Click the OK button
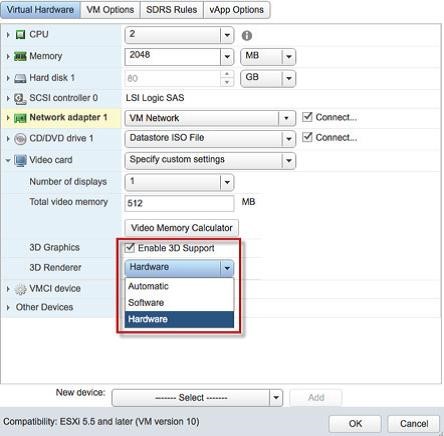This screenshot has width=444, height=436. [355, 424]
